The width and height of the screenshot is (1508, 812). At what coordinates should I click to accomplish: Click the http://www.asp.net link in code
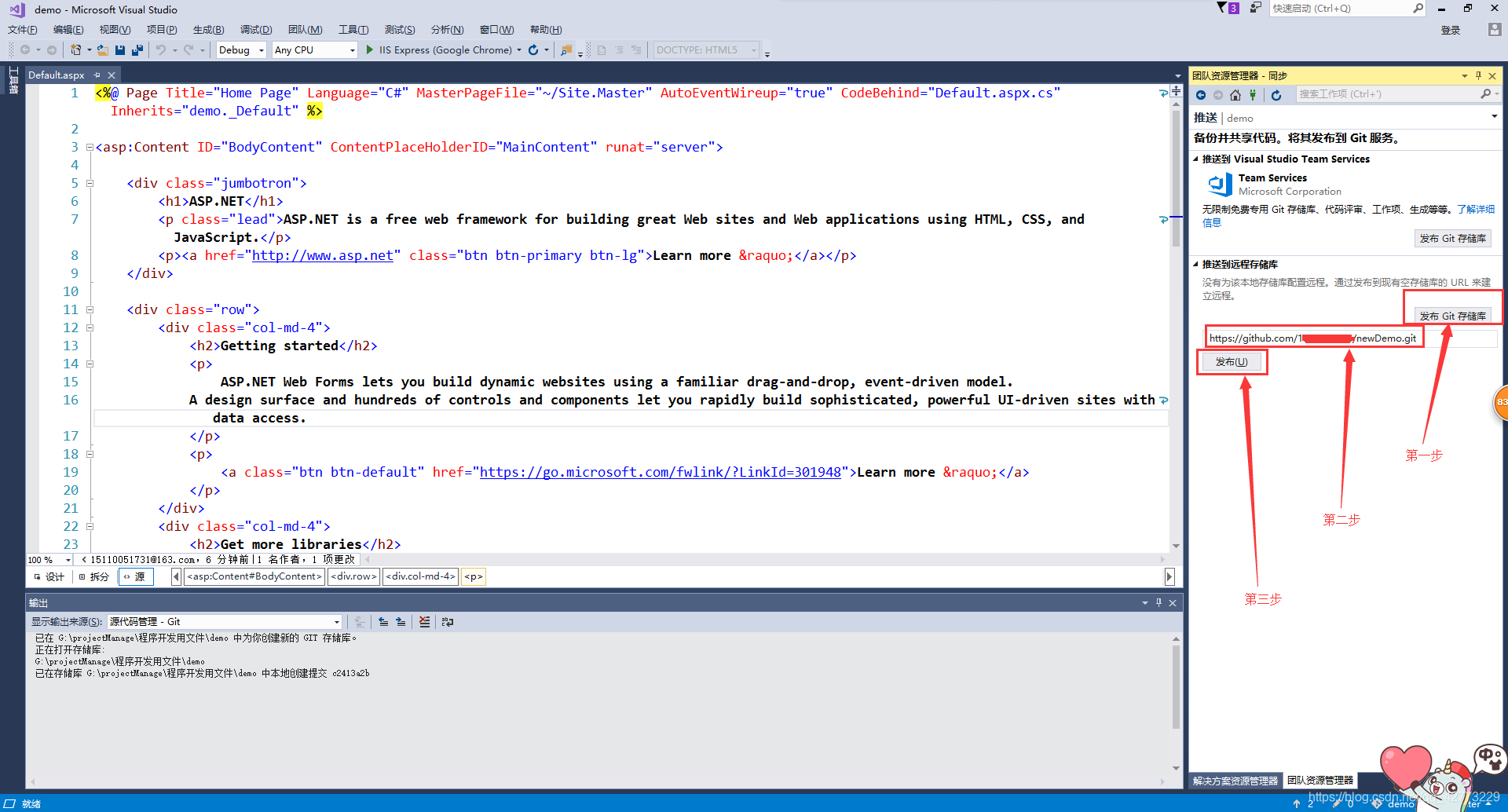[x=323, y=256]
